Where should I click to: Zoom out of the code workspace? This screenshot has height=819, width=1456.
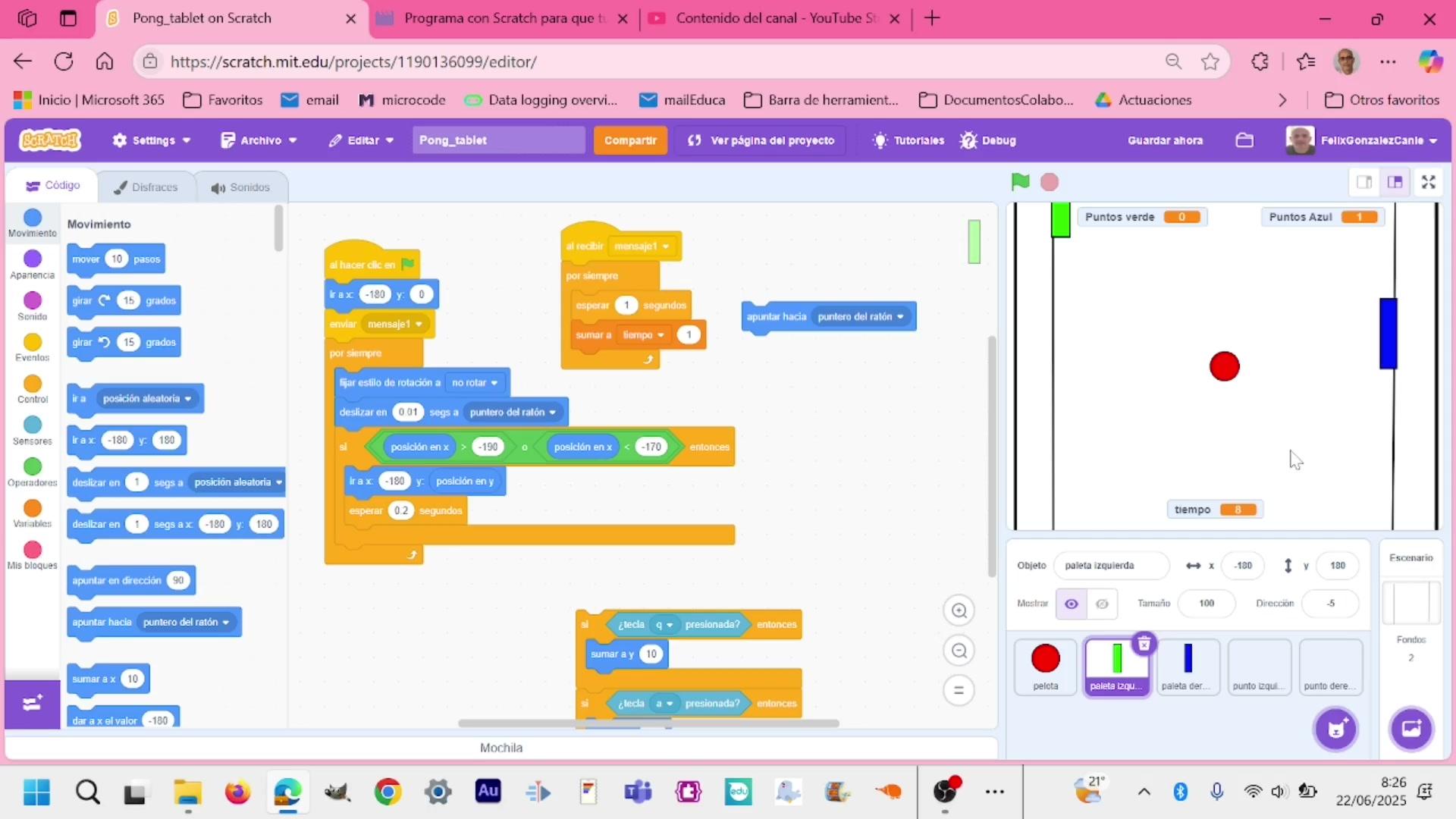click(959, 651)
